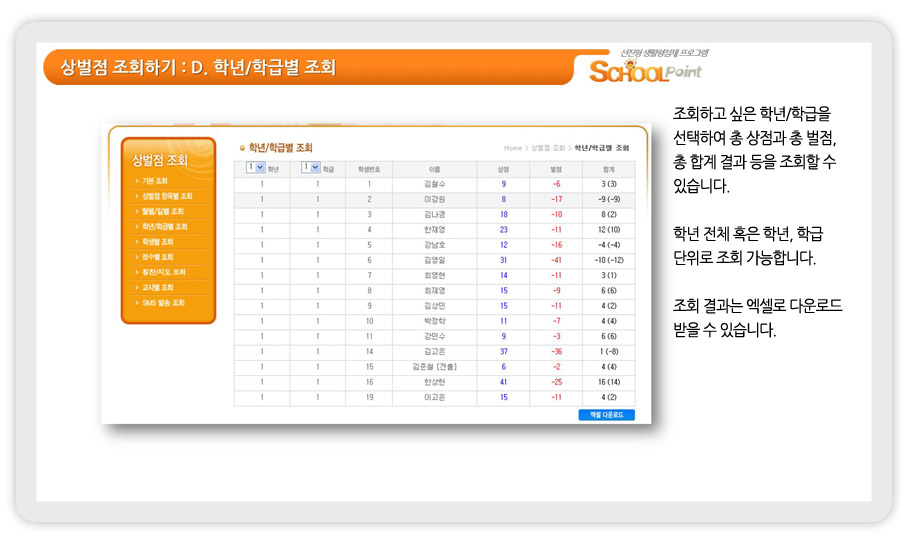Open the 학년 grade dropdown
The image size is (918, 544).
click(x=255, y=168)
